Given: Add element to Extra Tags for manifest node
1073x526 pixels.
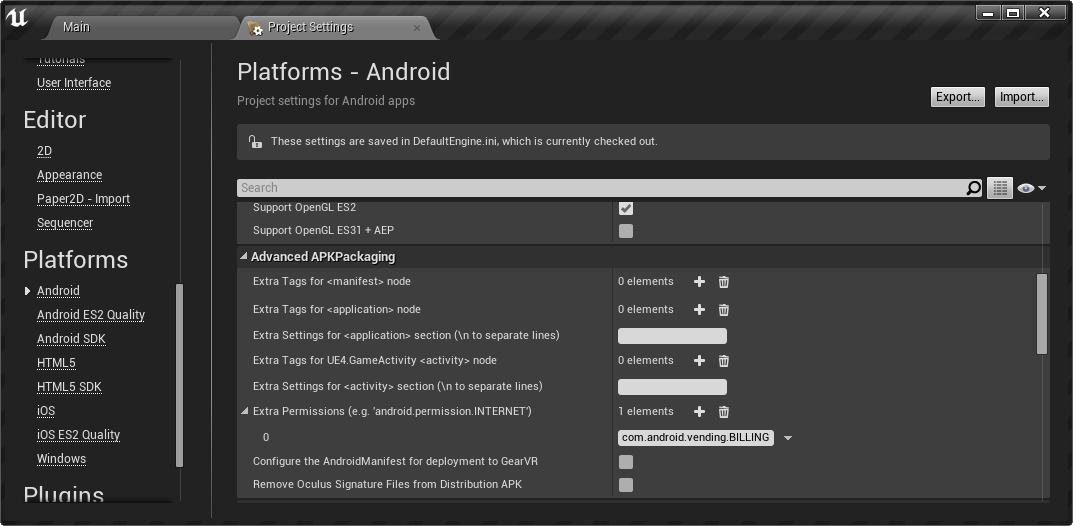Looking at the screenshot, I should pyautogui.click(x=699, y=282).
